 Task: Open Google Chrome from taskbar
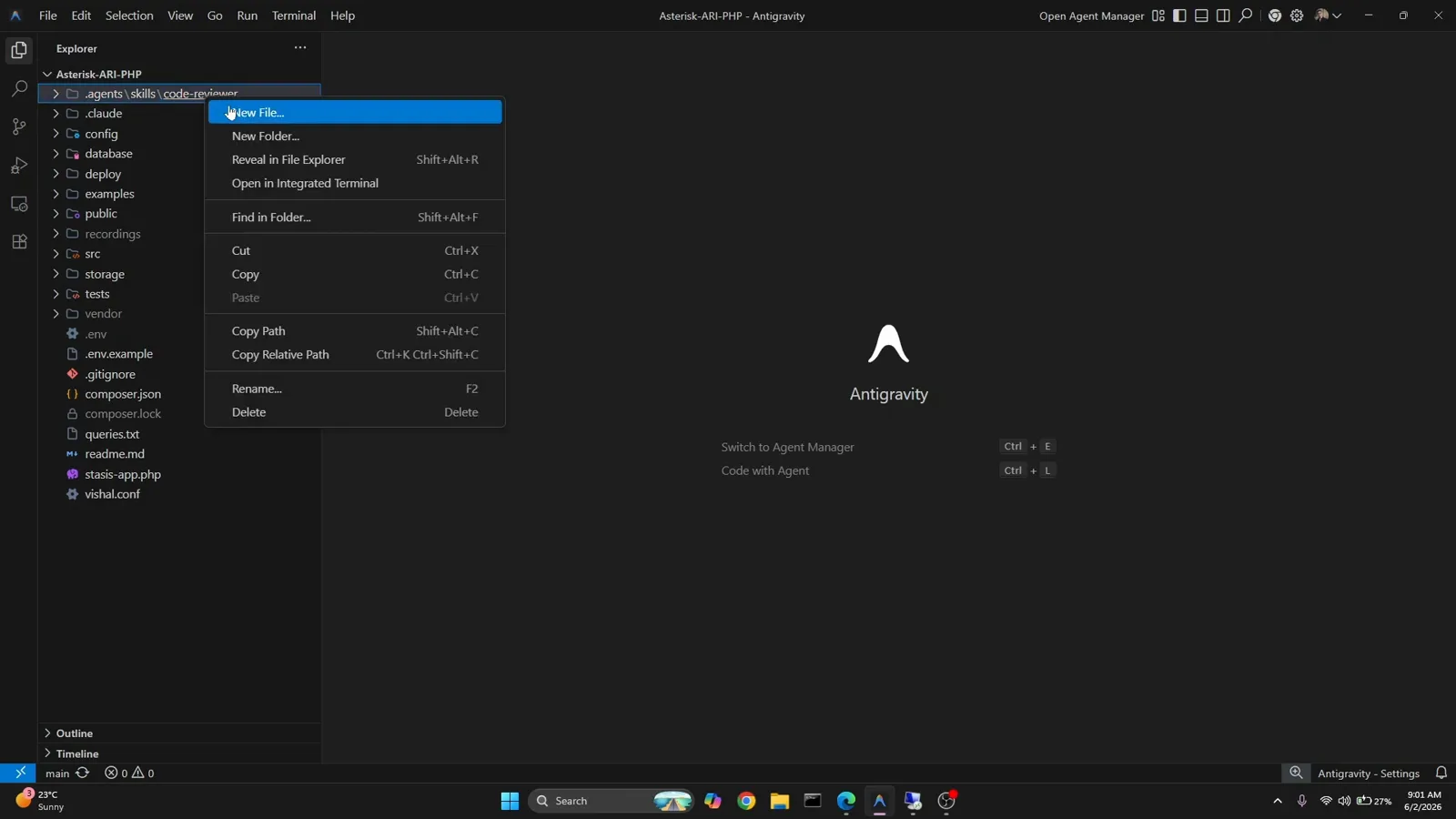pos(746,801)
